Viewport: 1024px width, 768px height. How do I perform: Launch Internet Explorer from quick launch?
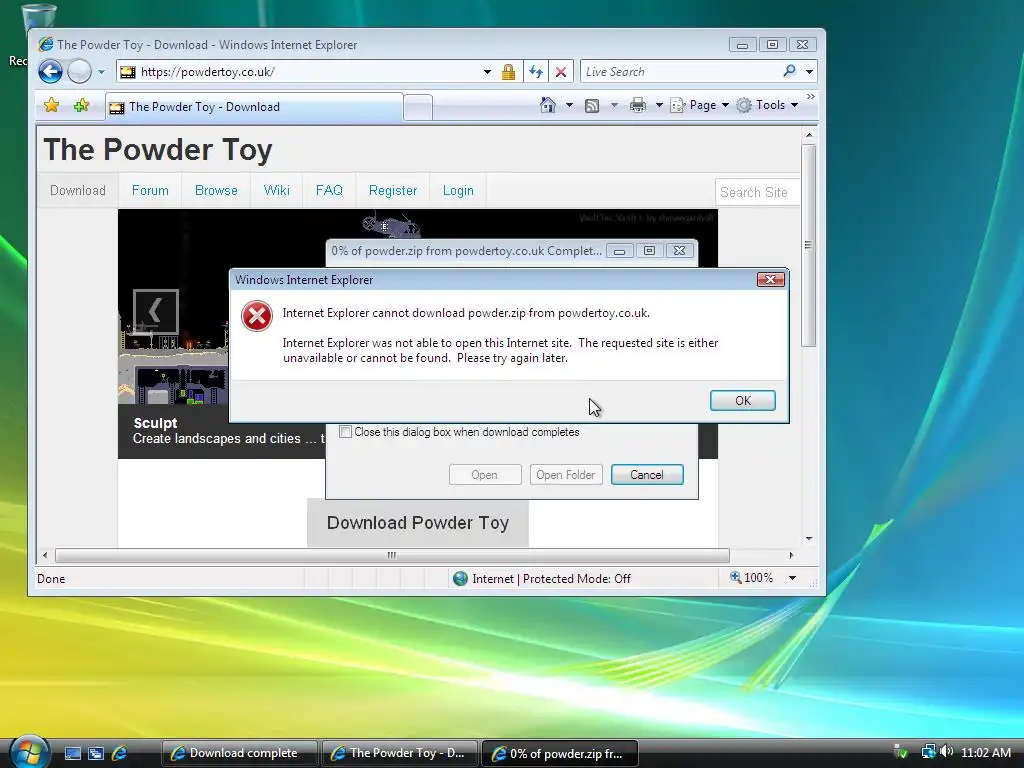click(120, 754)
